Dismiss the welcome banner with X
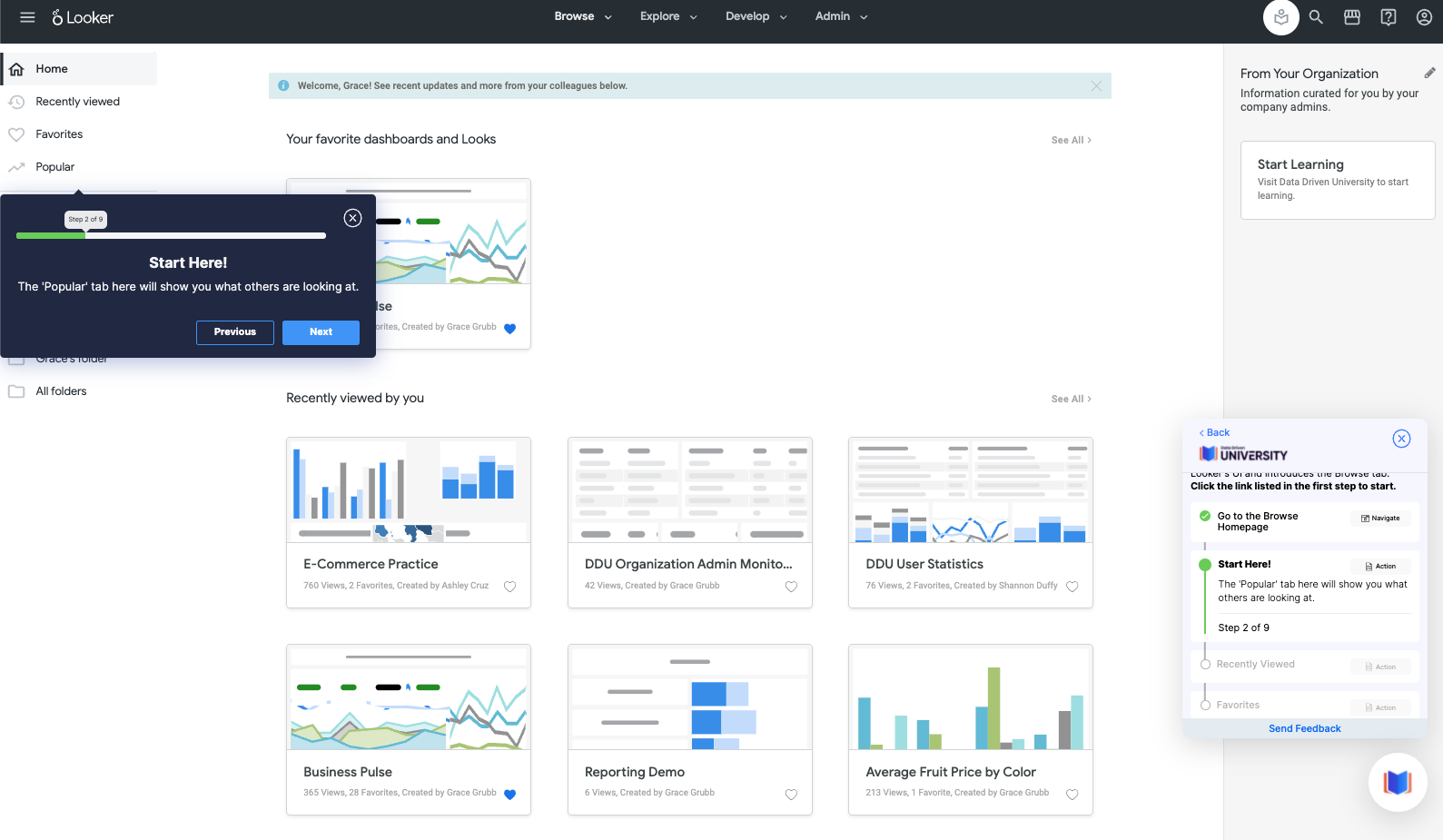 point(1096,85)
